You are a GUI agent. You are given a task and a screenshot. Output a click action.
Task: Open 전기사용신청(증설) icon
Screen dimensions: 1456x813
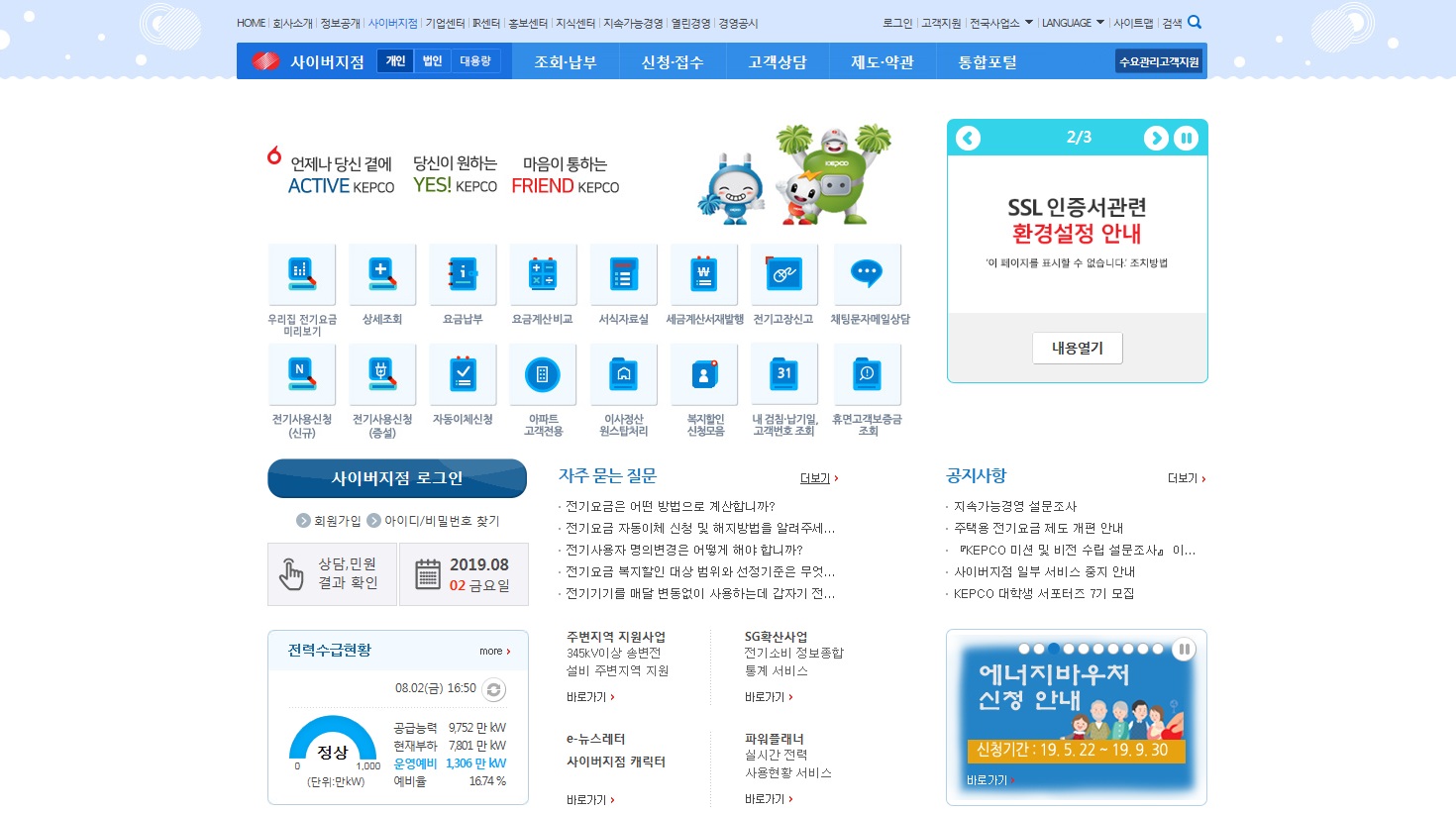tap(382, 374)
